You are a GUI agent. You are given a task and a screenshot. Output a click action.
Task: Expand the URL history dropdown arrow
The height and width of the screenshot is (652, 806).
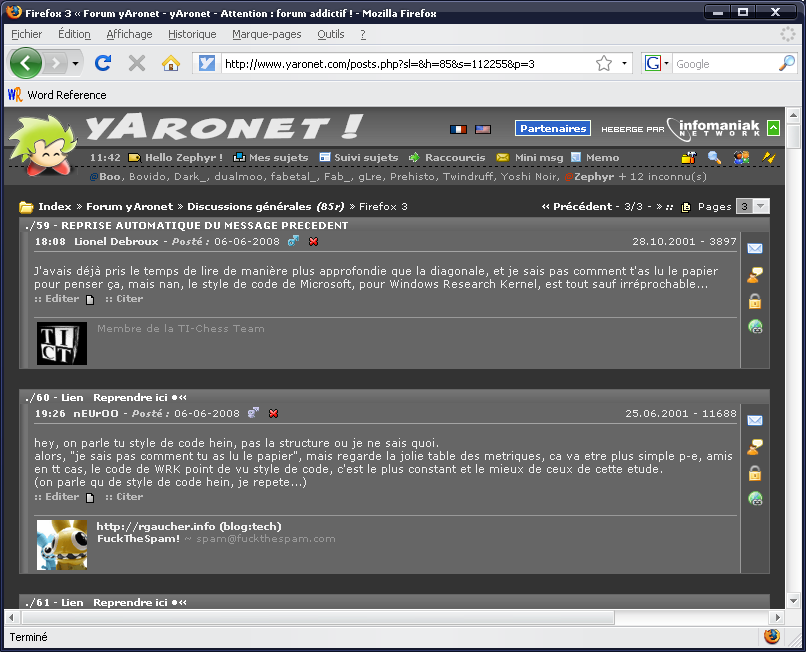(625, 63)
